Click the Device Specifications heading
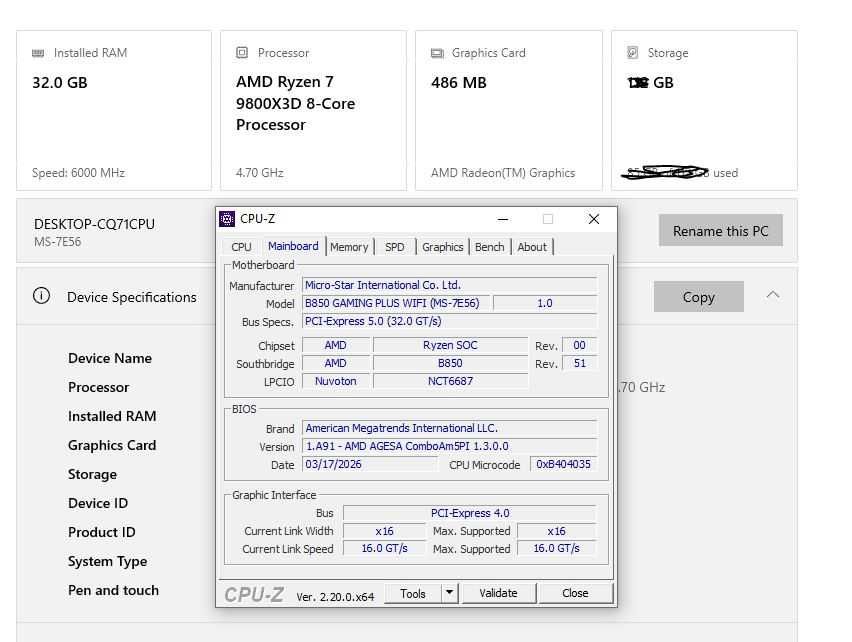The height and width of the screenshot is (642, 852). point(131,297)
